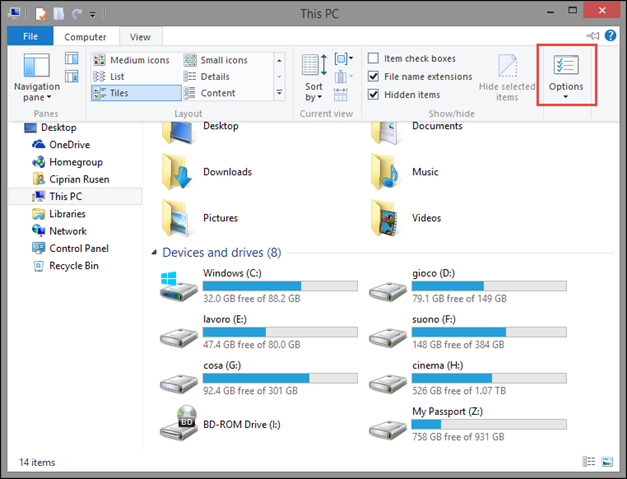Screen dimensions: 627x479
Task: Select Ciprian Rusen user folder
Action: tap(71, 179)
